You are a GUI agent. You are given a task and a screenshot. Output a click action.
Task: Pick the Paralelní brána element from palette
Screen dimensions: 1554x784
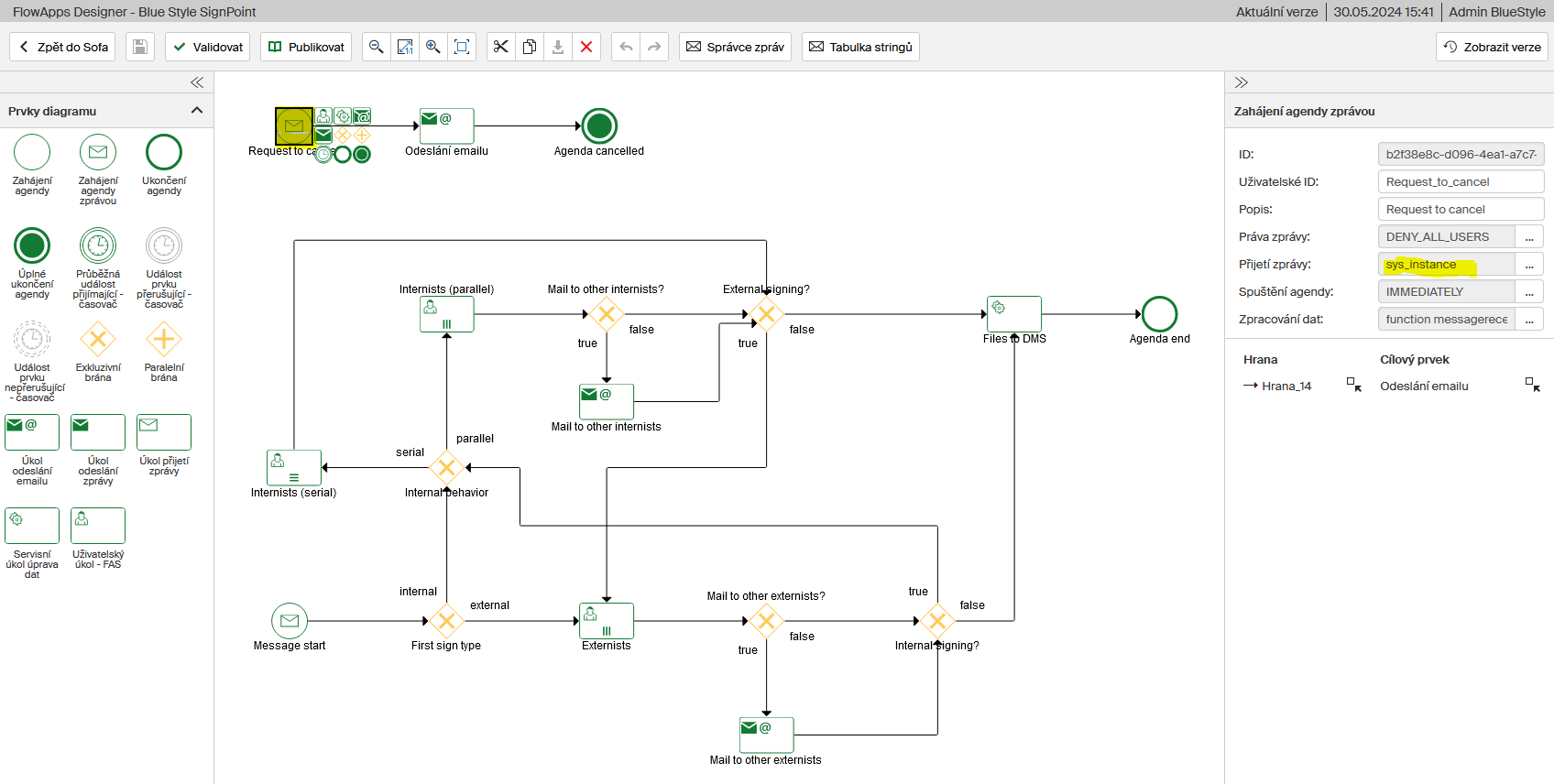tap(164, 340)
